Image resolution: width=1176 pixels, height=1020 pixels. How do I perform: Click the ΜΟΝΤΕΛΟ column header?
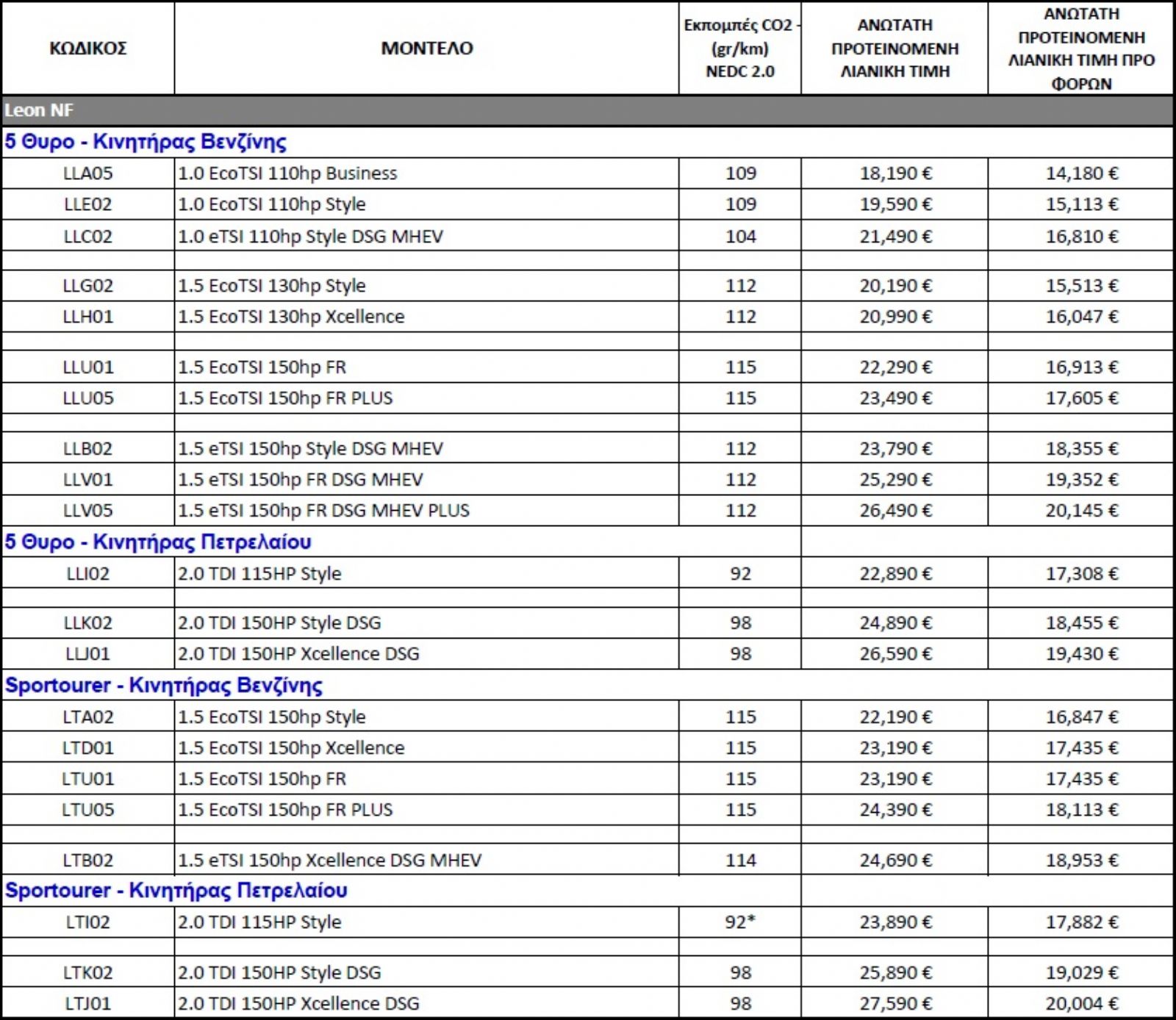click(426, 49)
